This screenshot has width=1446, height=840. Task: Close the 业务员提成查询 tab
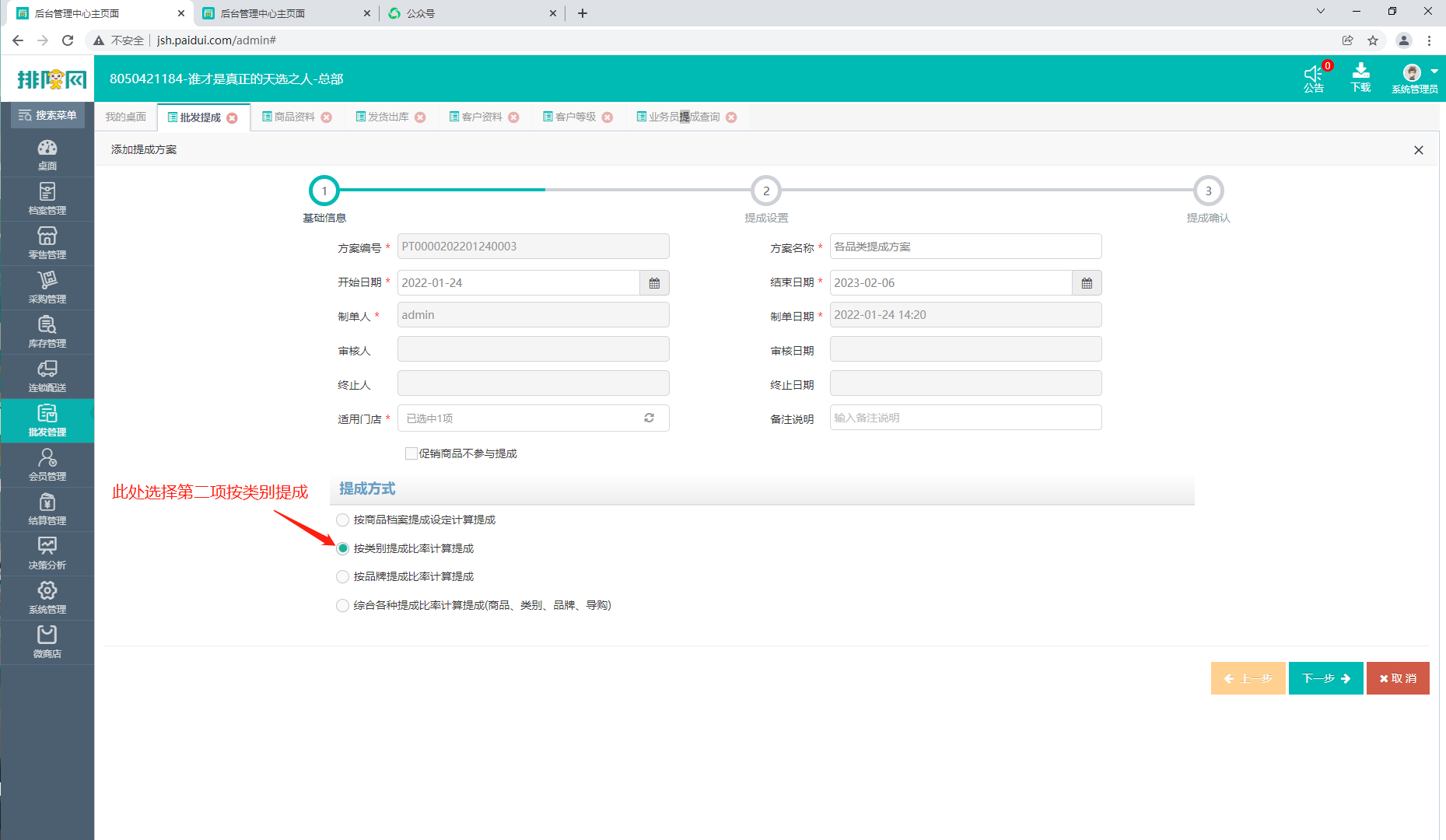tap(731, 117)
